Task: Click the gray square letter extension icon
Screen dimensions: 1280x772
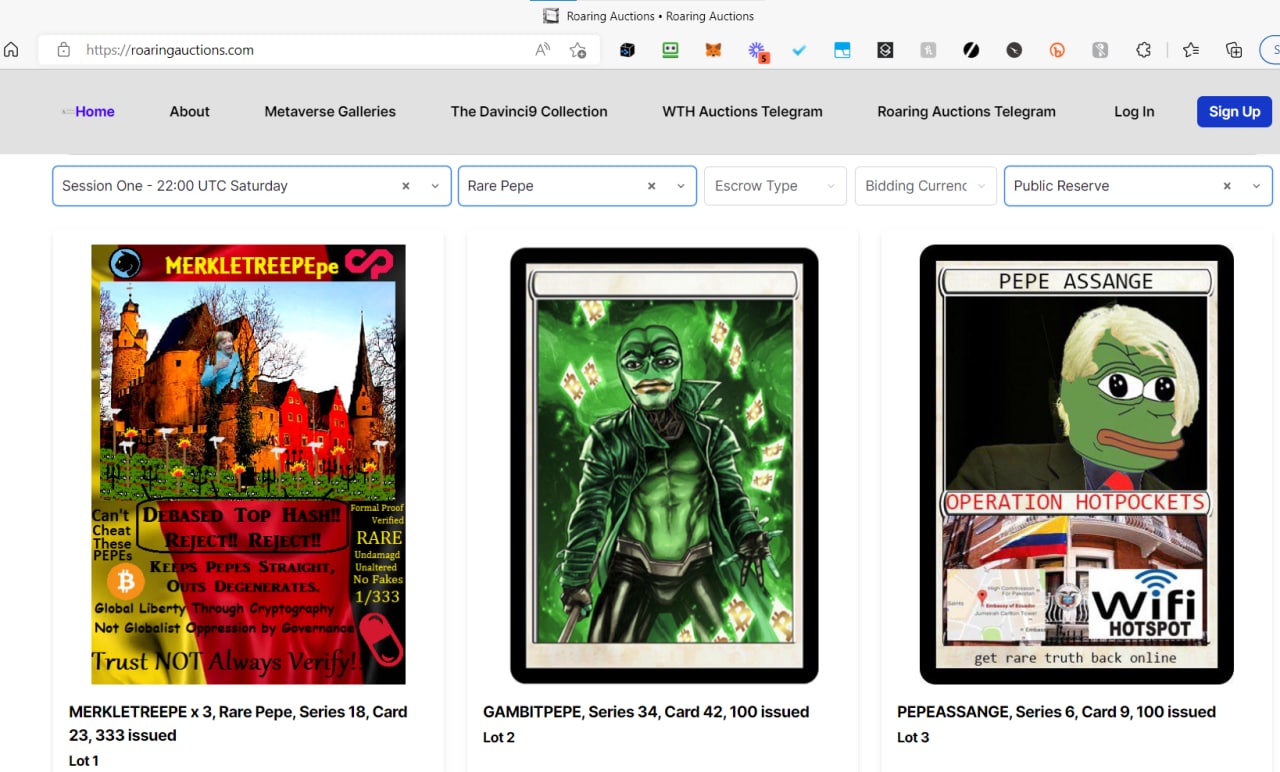Action: pos(928,50)
